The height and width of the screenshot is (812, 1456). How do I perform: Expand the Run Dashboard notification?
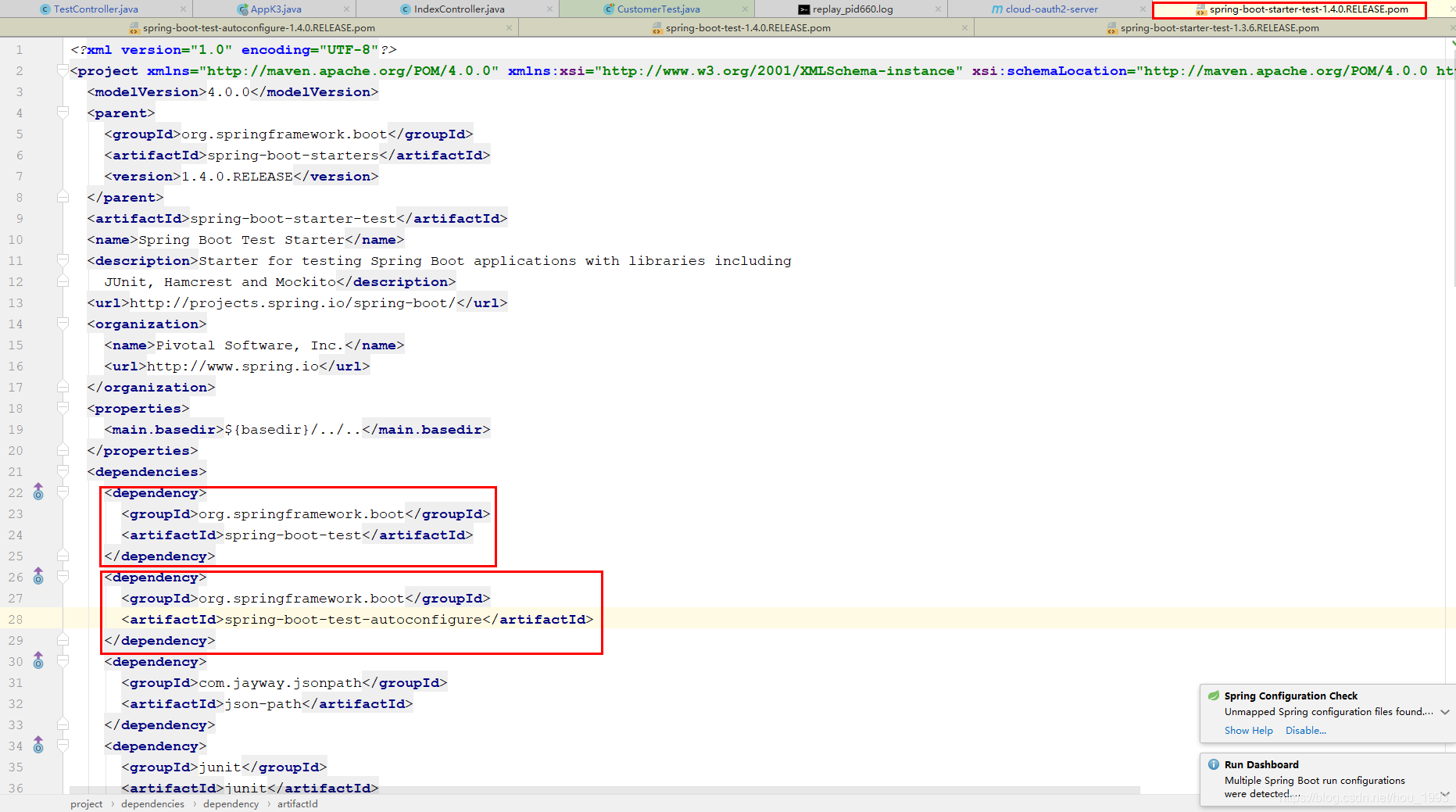pyautogui.click(x=1445, y=794)
